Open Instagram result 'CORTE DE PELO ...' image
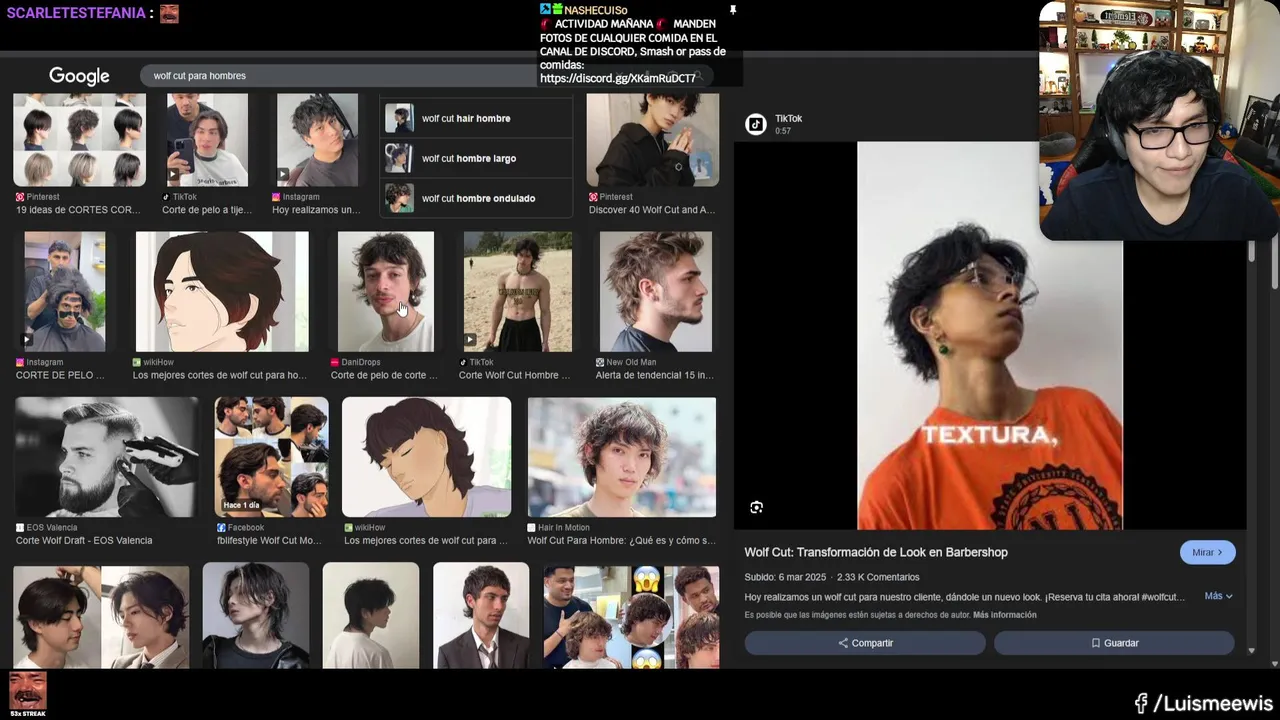This screenshot has height=720, width=1280. point(65,291)
